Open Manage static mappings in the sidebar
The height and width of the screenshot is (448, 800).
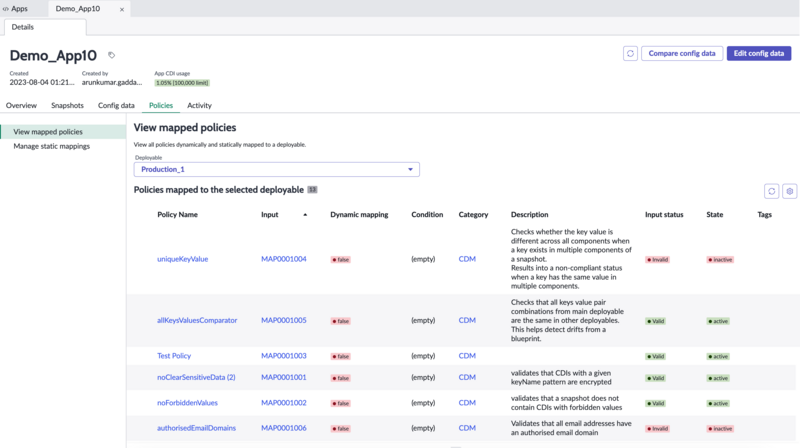(52, 146)
